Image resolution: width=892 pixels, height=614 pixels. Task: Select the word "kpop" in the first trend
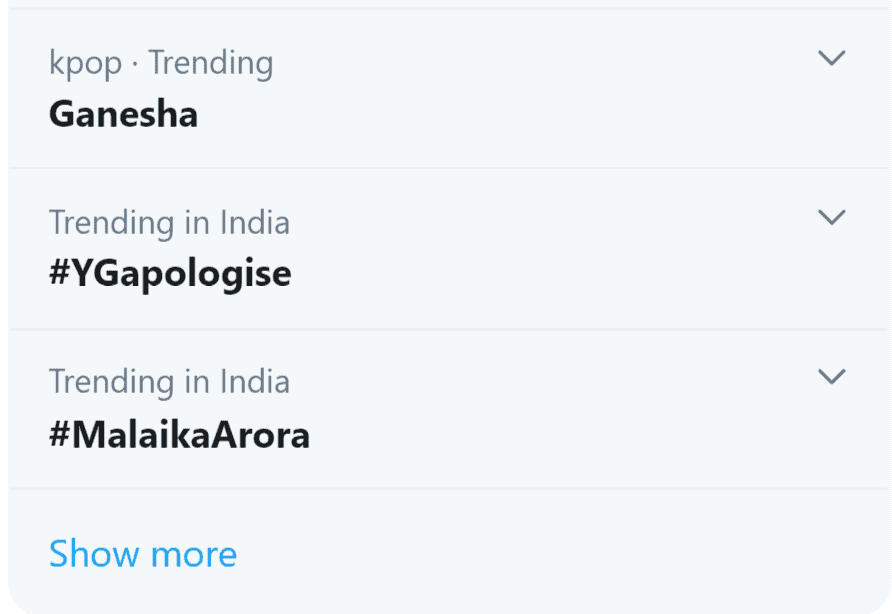coord(84,64)
